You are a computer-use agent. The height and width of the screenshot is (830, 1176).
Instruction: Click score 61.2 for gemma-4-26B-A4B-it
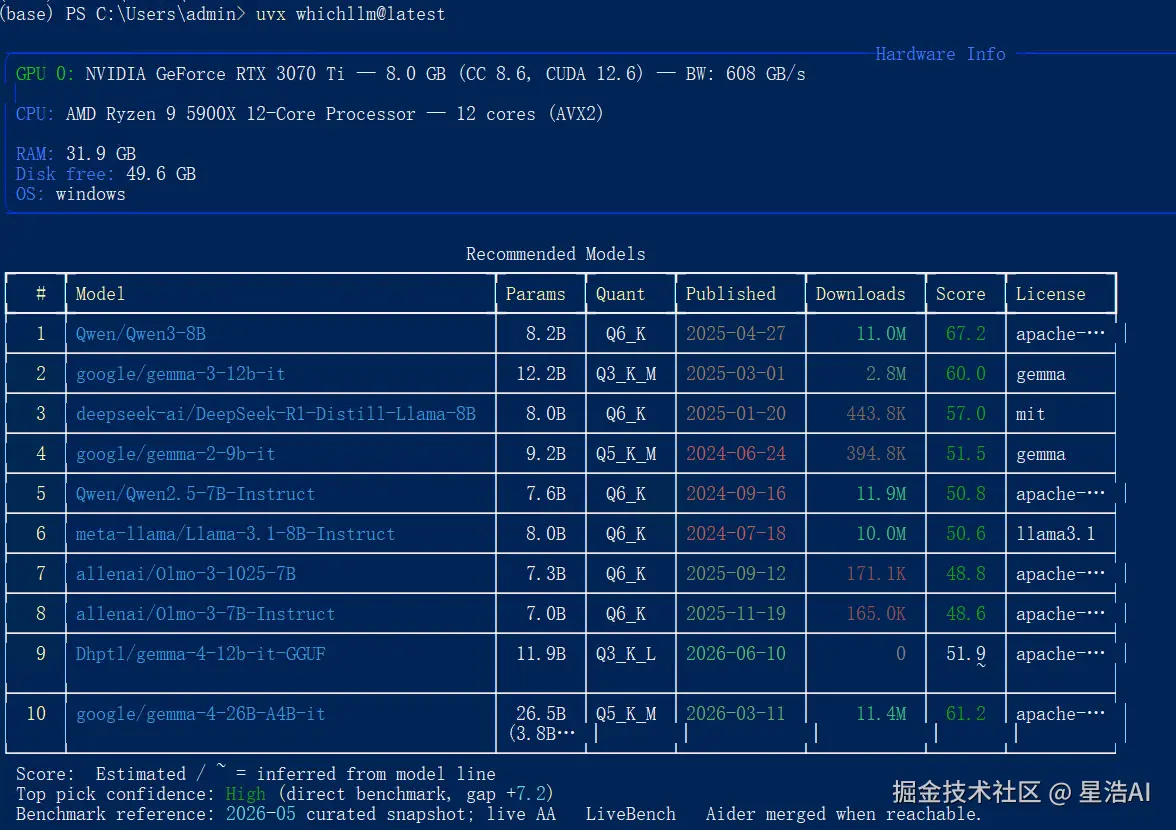965,714
